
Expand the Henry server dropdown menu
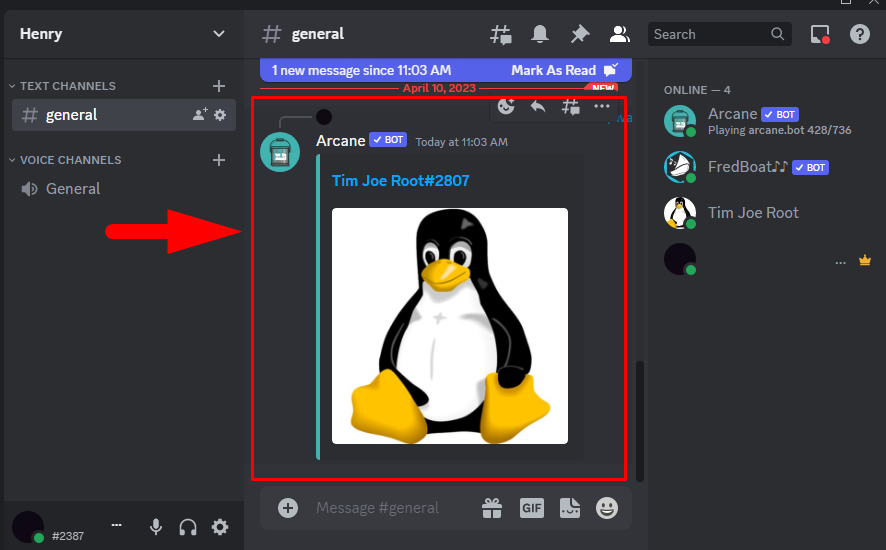click(219, 34)
